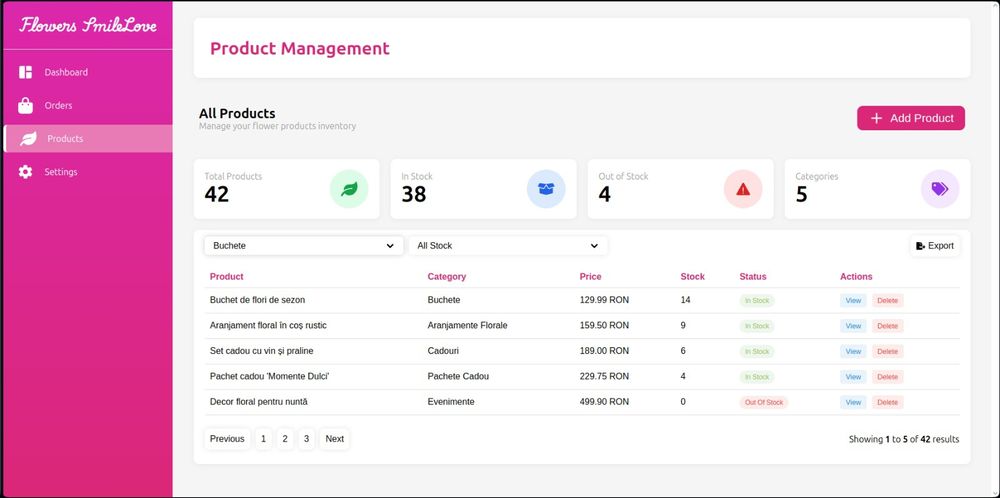Jump to page 1
Screen dimensions: 1000x498
tap(263, 439)
